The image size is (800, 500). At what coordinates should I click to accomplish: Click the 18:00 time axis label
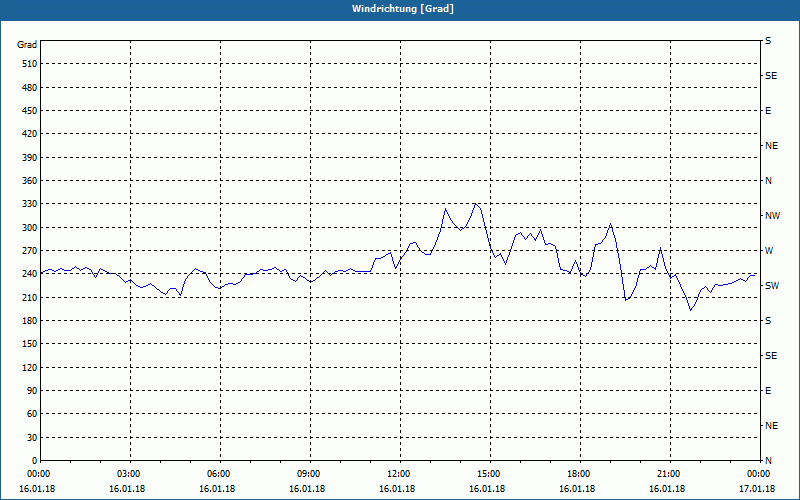(x=580, y=474)
